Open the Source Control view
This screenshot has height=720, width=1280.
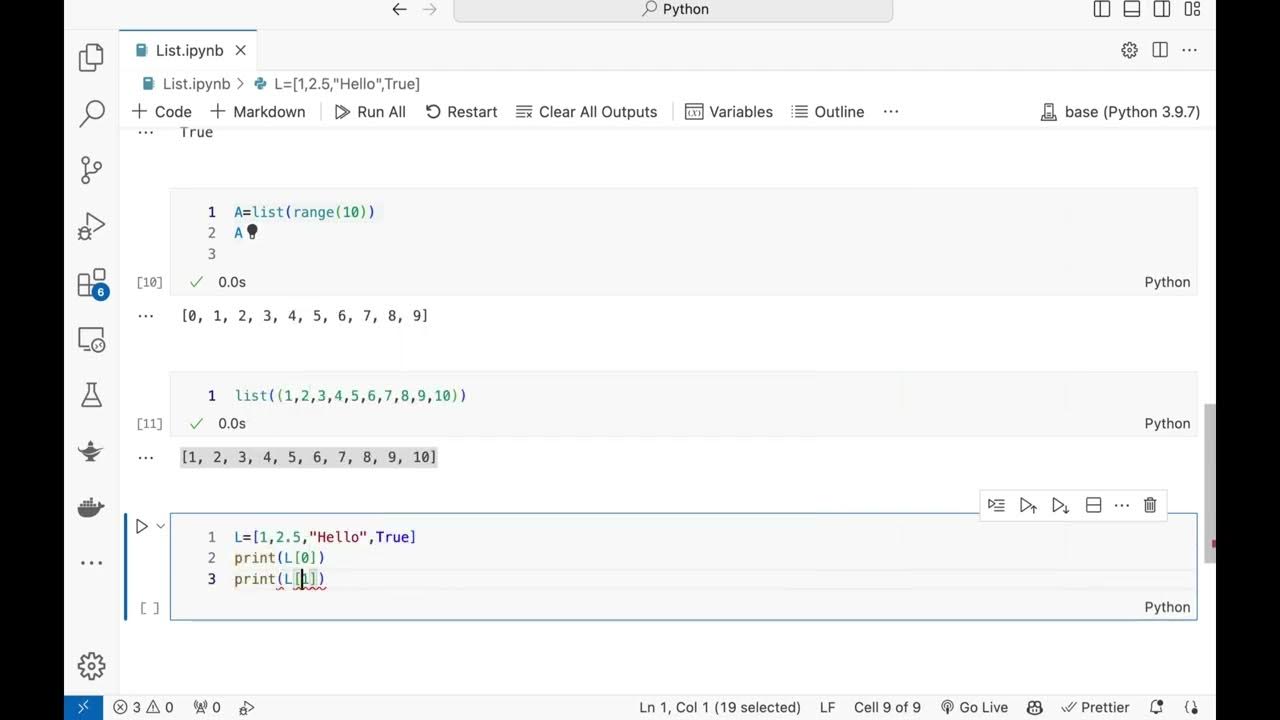[x=91, y=169]
